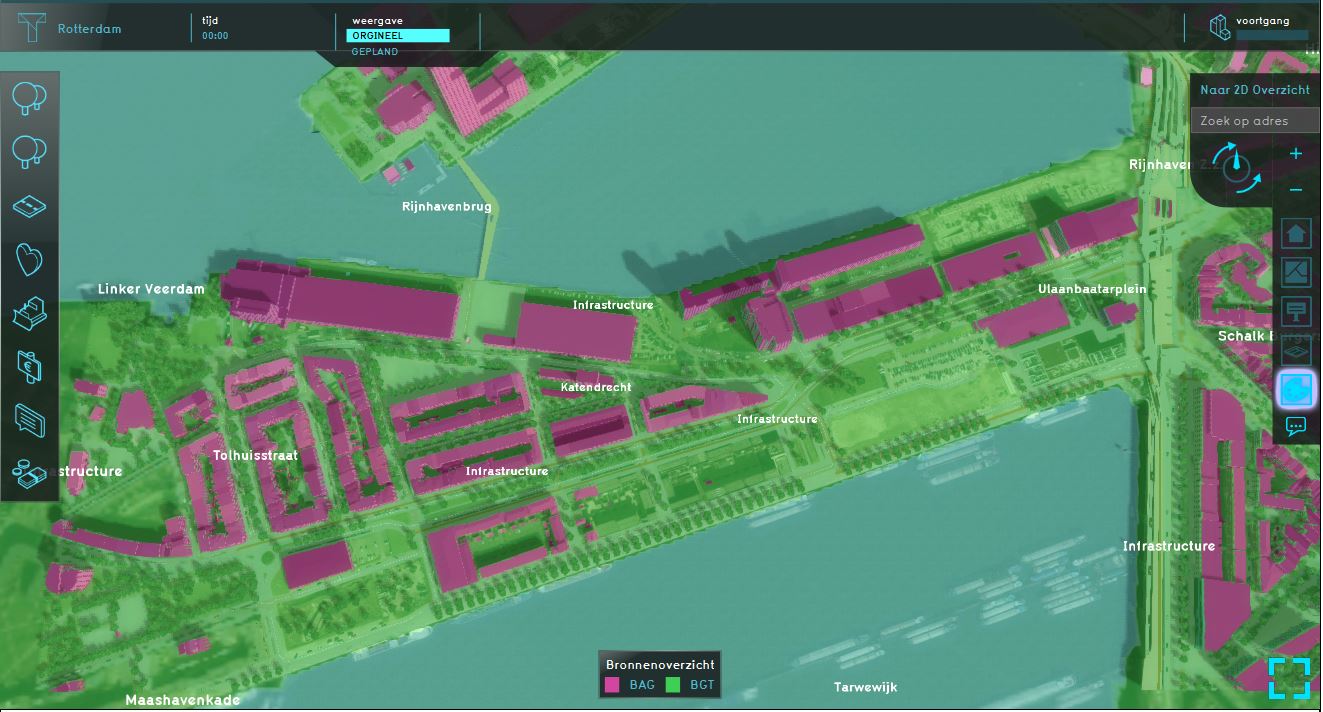This screenshot has width=1323, height=712.
Task: Open the messages speech panel in left sidebar
Action: coord(29,420)
